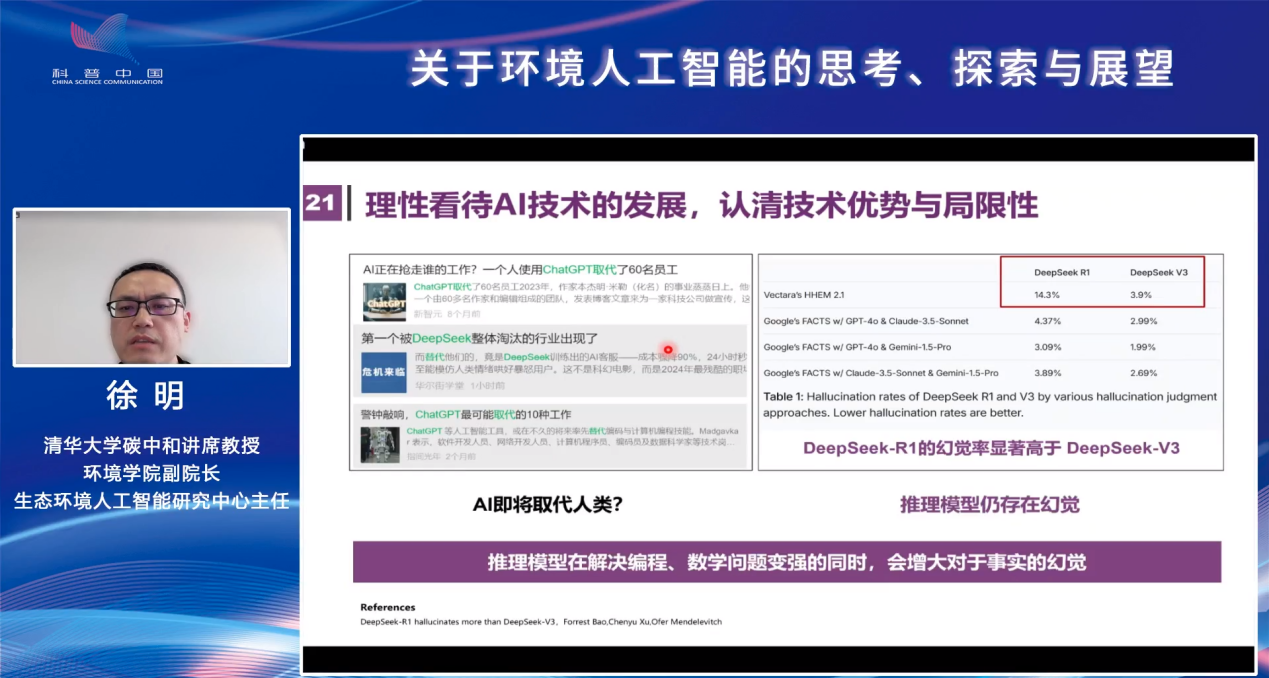Click the slide number 21 badge
Viewport: 1269px width, 678px height.
(x=320, y=204)
